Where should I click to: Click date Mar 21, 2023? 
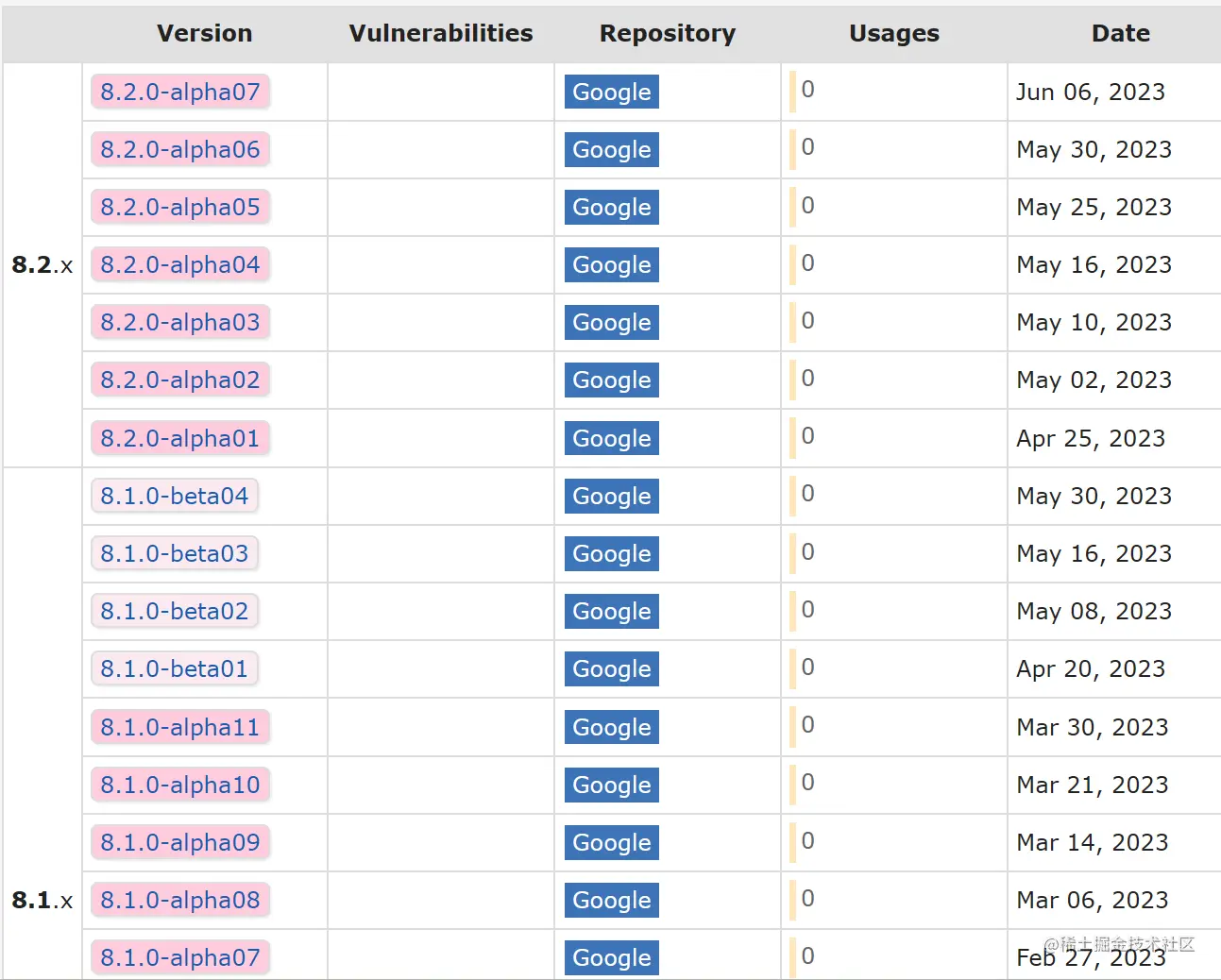[1093, 785]
